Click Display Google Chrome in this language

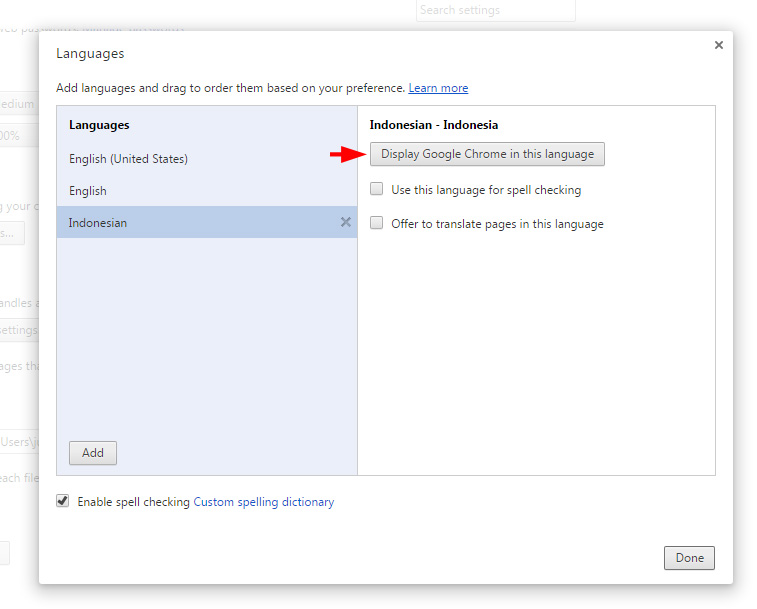(487, 154)
